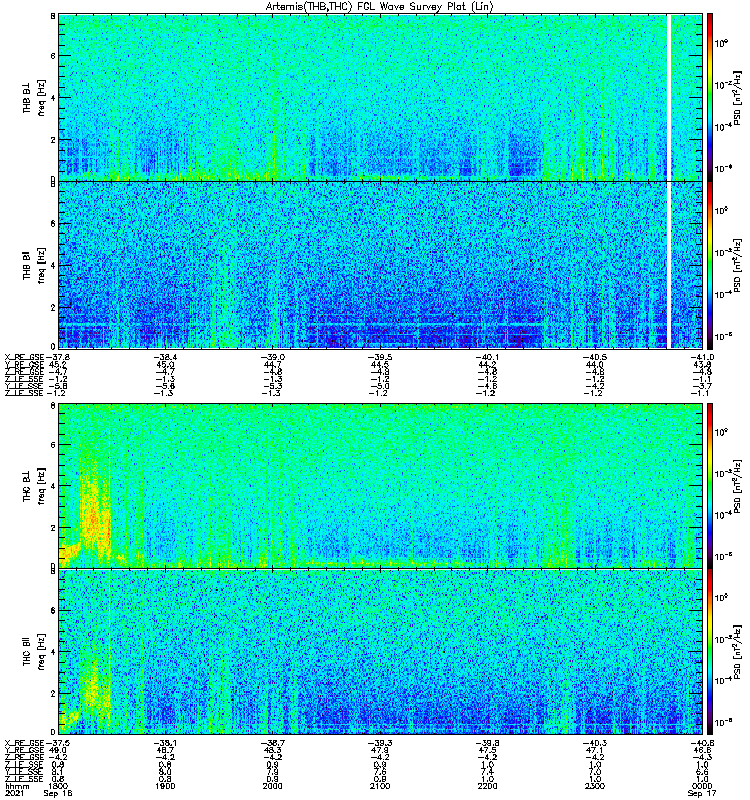Click the THC X position value -38.7

272,743
